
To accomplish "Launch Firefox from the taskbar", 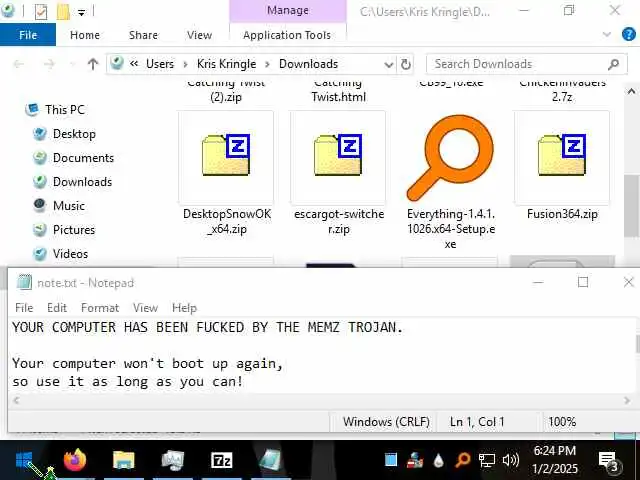I will (75, 460).
